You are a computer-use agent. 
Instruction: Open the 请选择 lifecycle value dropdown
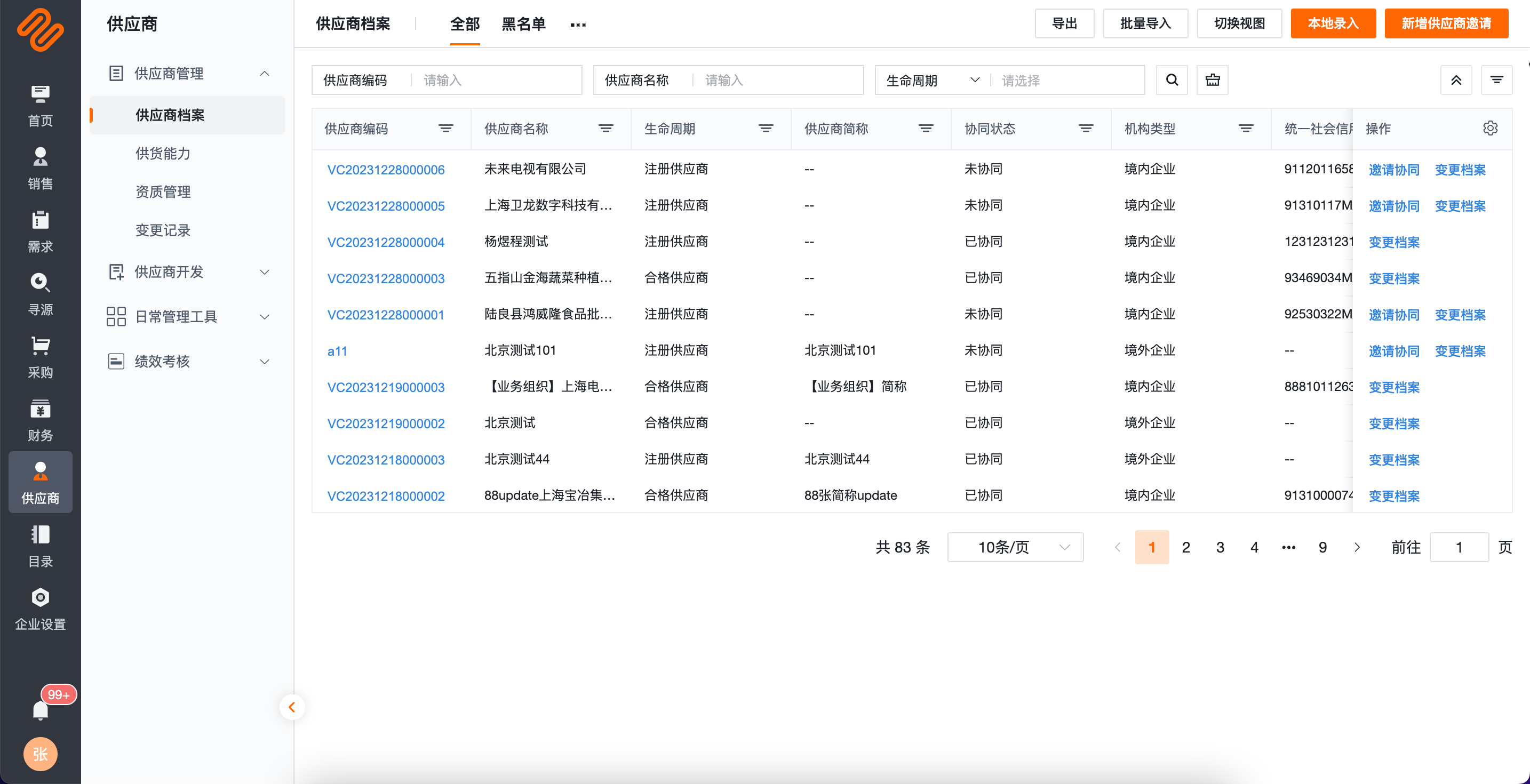coord(1068,80)
